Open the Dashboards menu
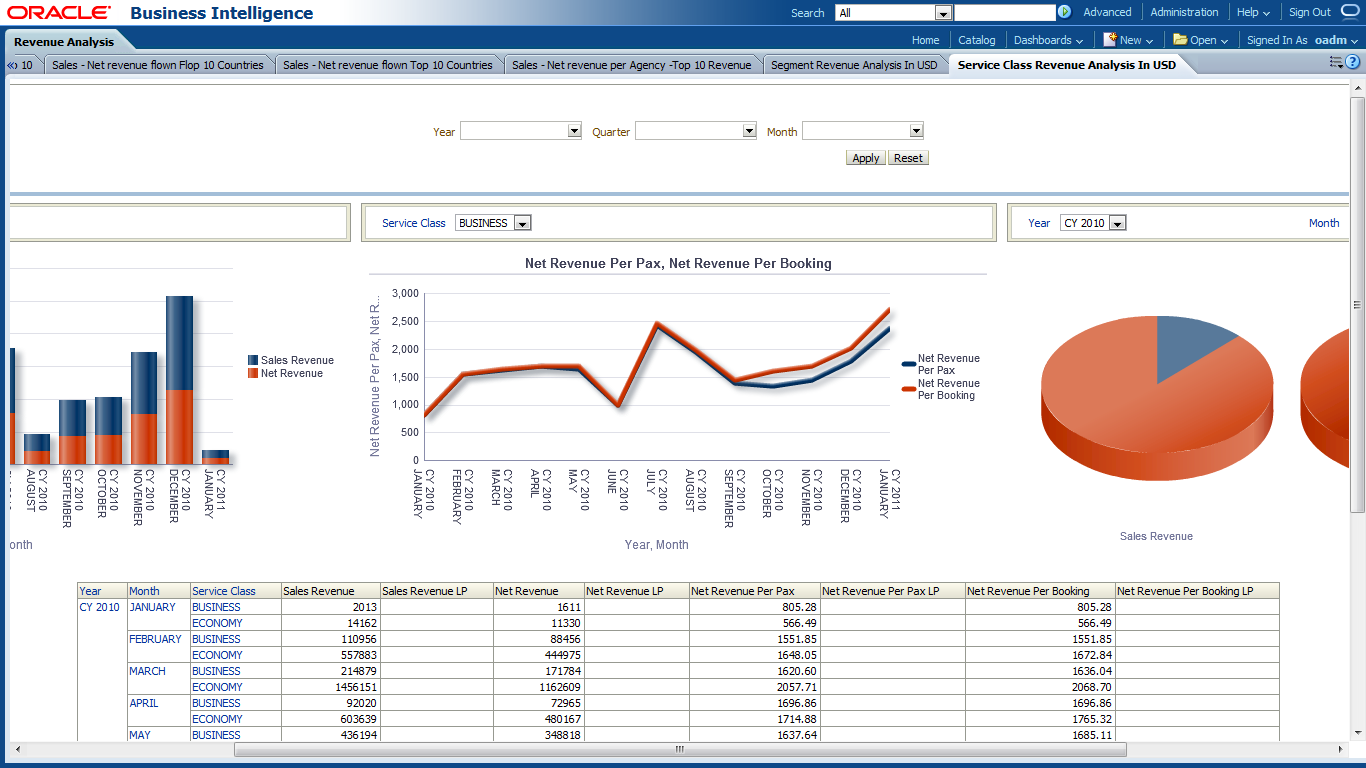This screenshot has width=1366, height=768. (x=1048, y=40)
